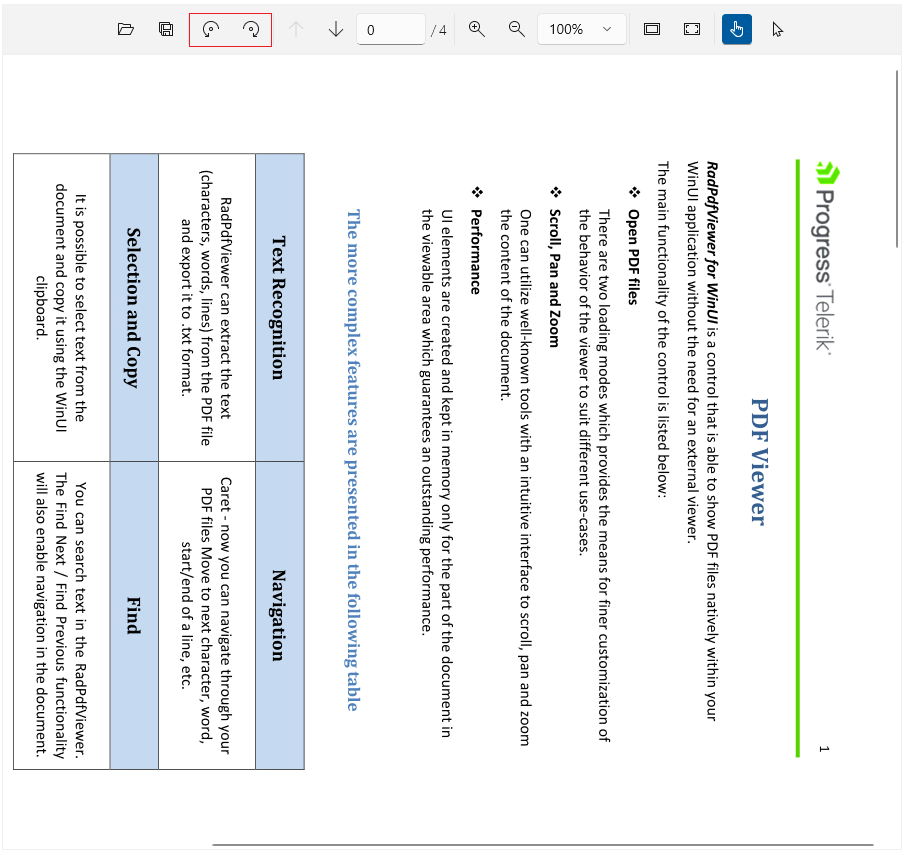Open the 100% zoom level dropdown

pyautogui.click(x=581, y=30)
